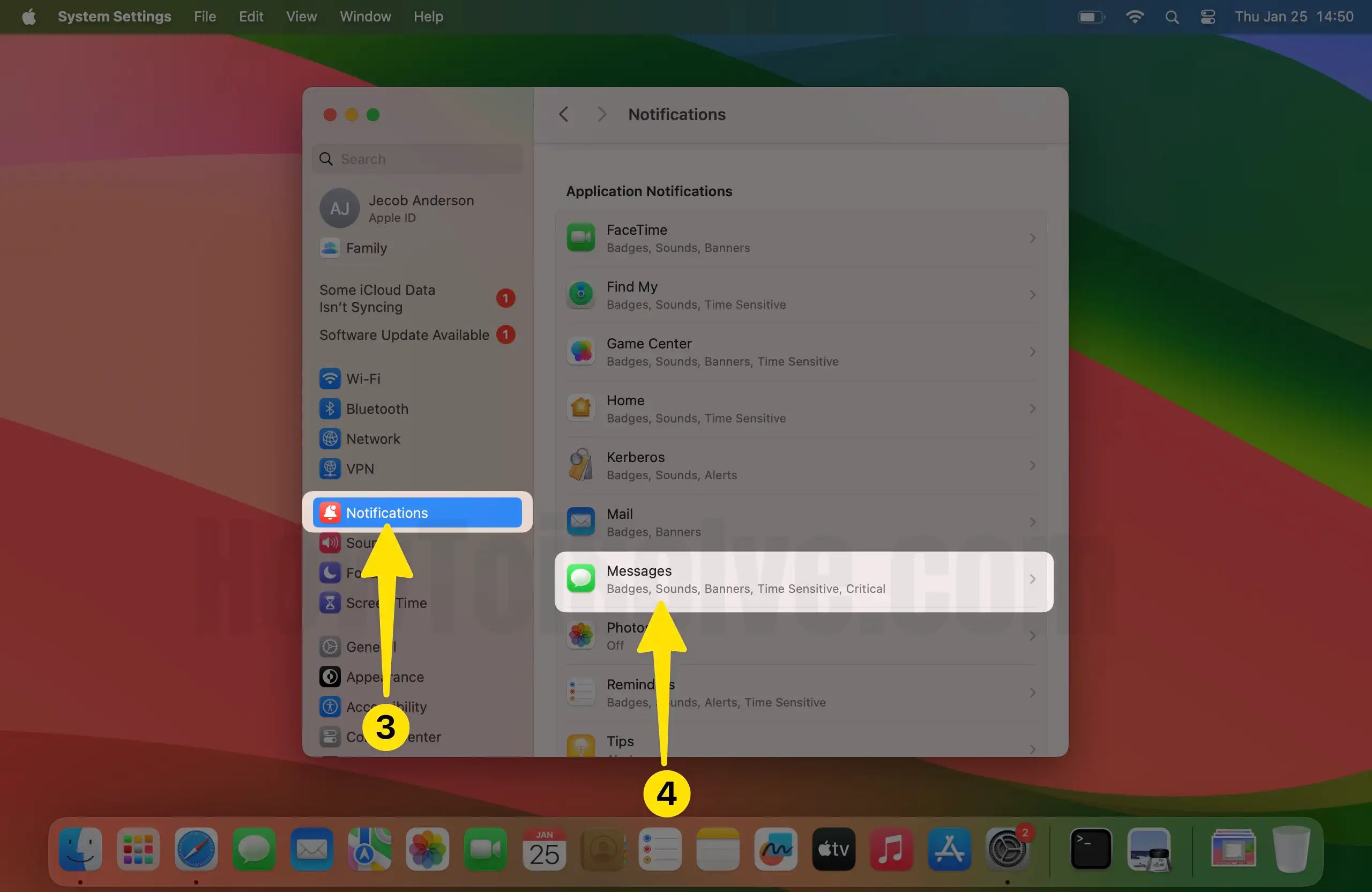Open Messages notification settings
1372x892 pixels.
pos(803,579)
